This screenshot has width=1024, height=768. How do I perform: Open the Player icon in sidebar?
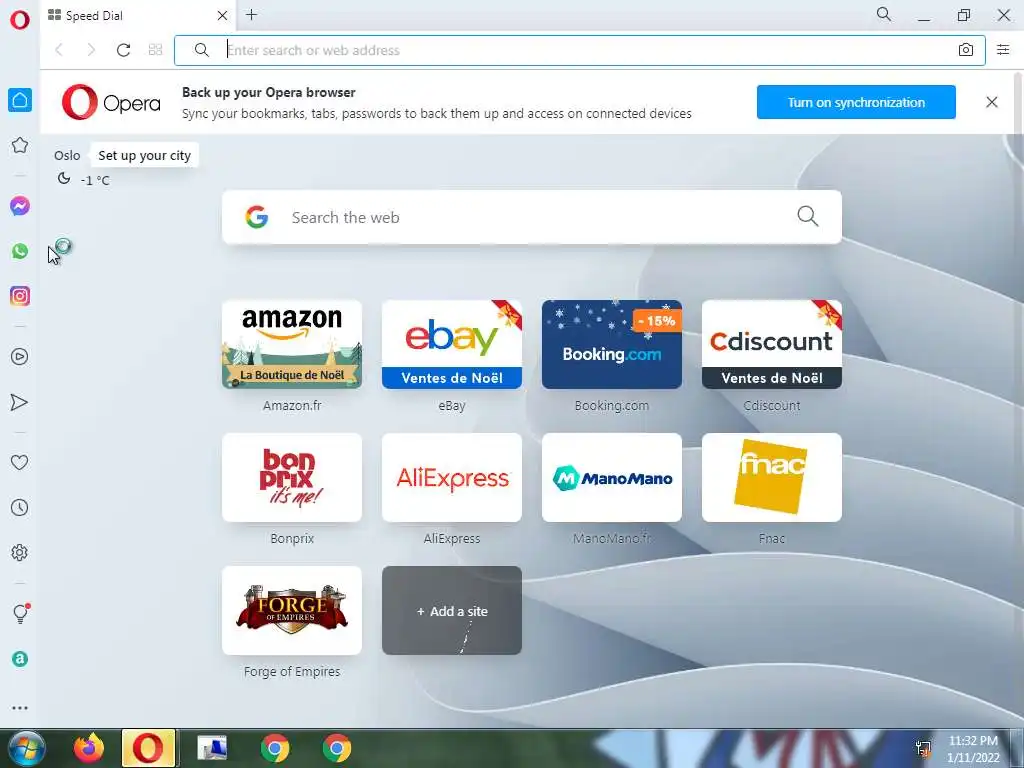tap(20, 357)
